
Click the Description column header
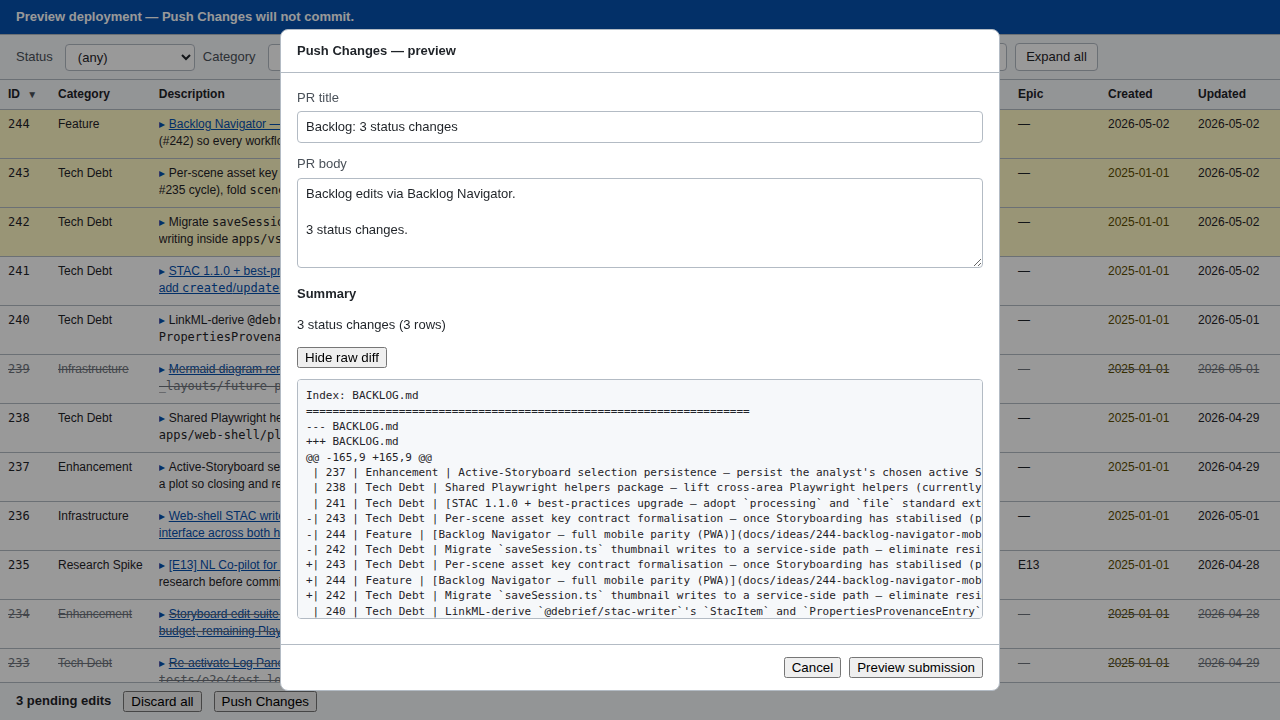tap(192, 94)
